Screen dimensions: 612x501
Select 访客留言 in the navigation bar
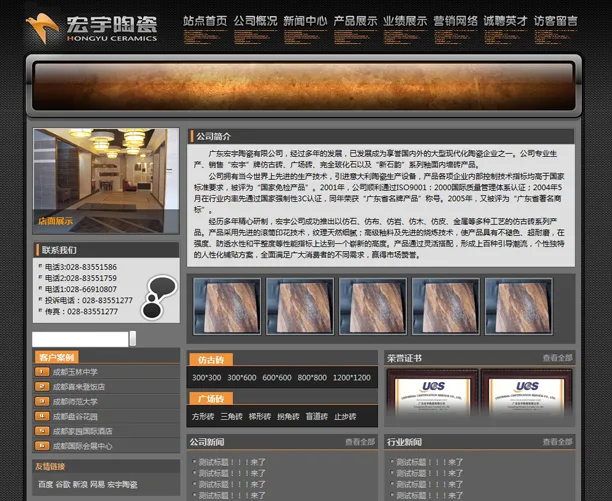(555, 20)
